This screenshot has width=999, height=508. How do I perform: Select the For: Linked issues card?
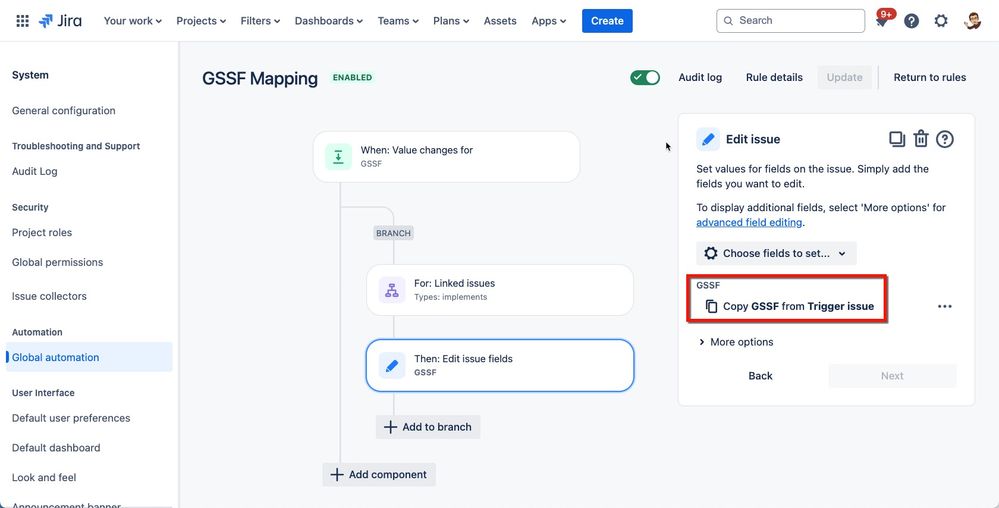500,290
